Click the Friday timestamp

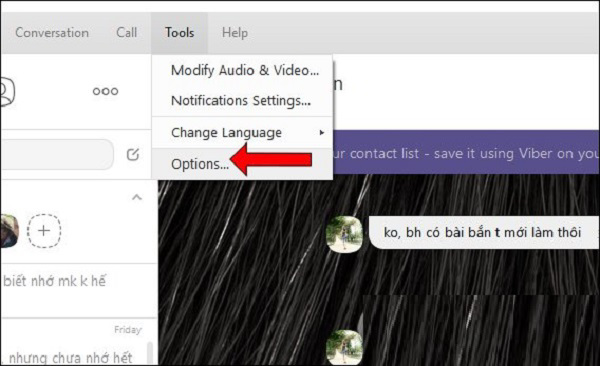[128, 330]
